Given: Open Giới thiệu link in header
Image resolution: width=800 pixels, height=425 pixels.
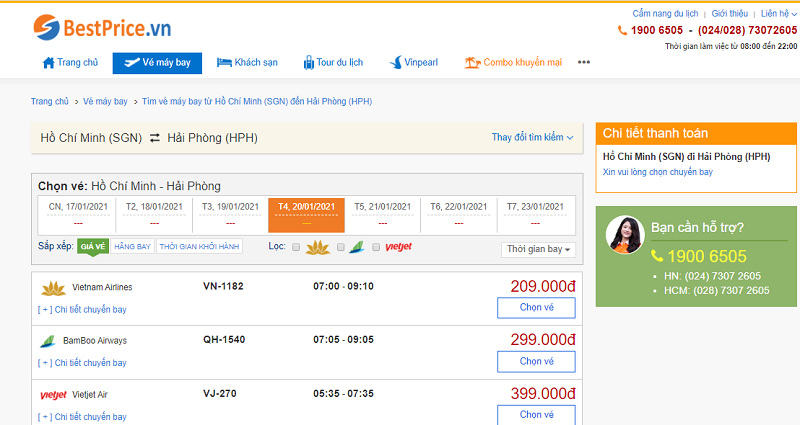Looking at the screenshot, I should [730, 14].
